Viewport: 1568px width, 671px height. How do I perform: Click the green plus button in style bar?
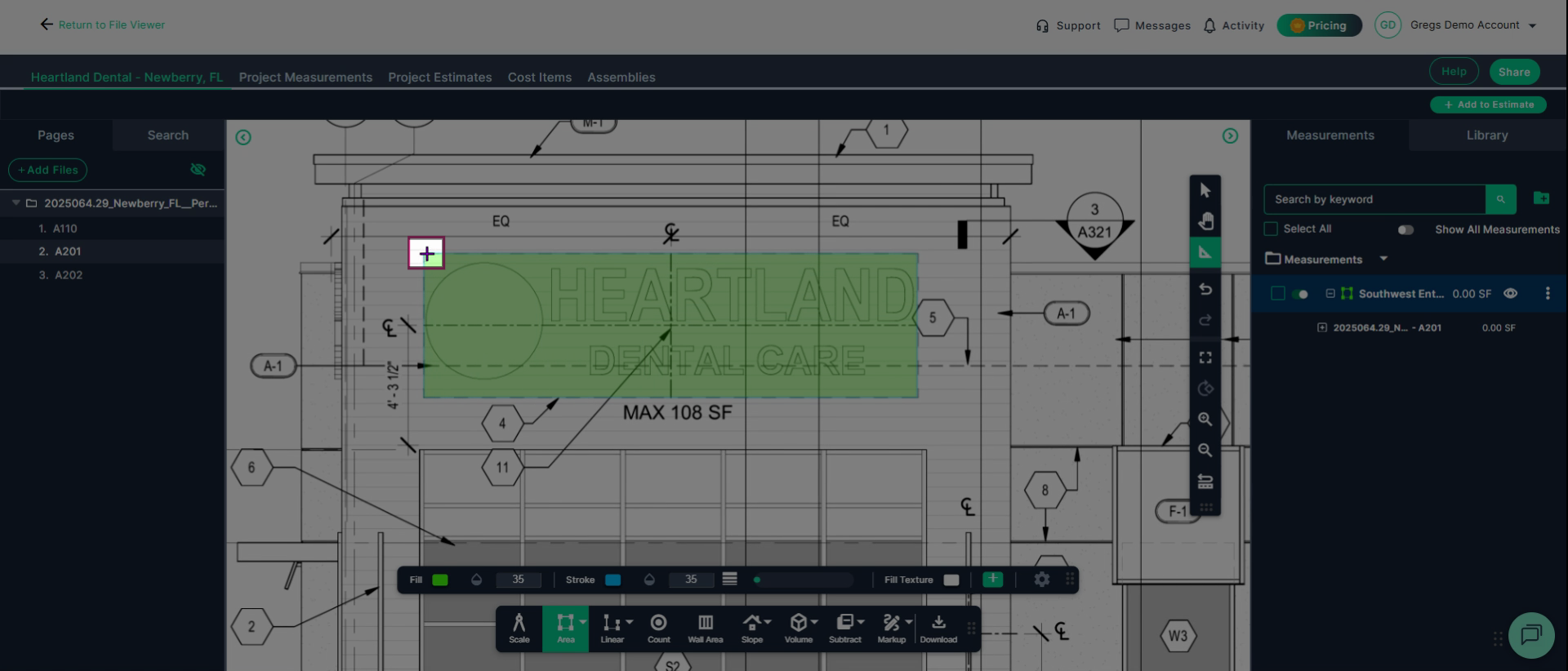992,580
